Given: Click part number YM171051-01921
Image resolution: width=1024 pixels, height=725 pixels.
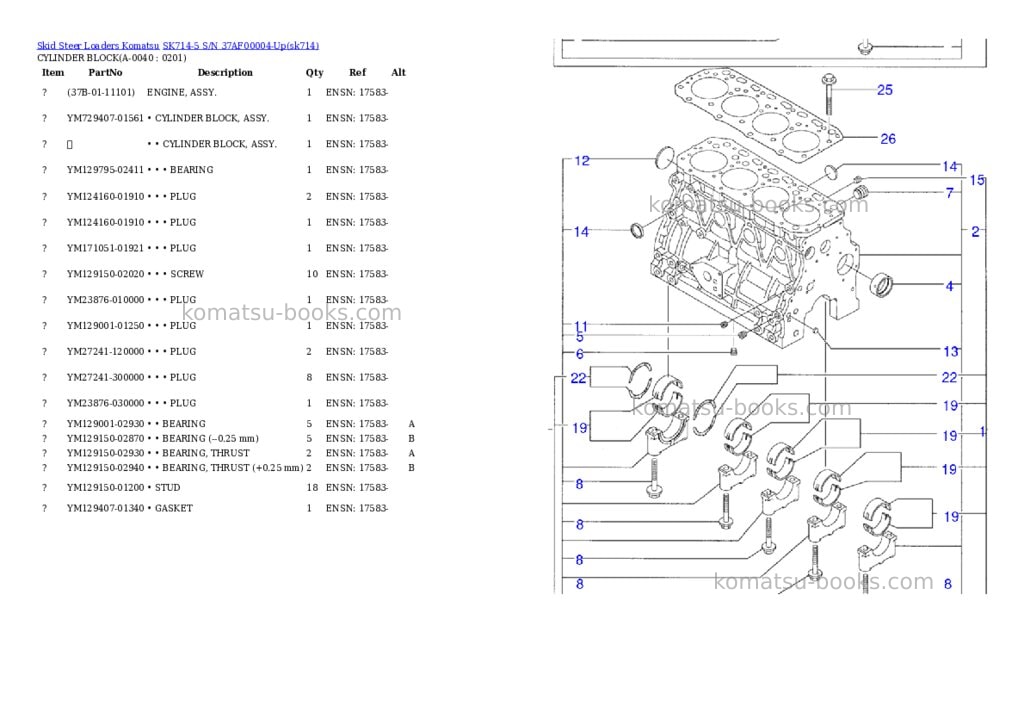Looking at the screenshot, I should point(105,248).
